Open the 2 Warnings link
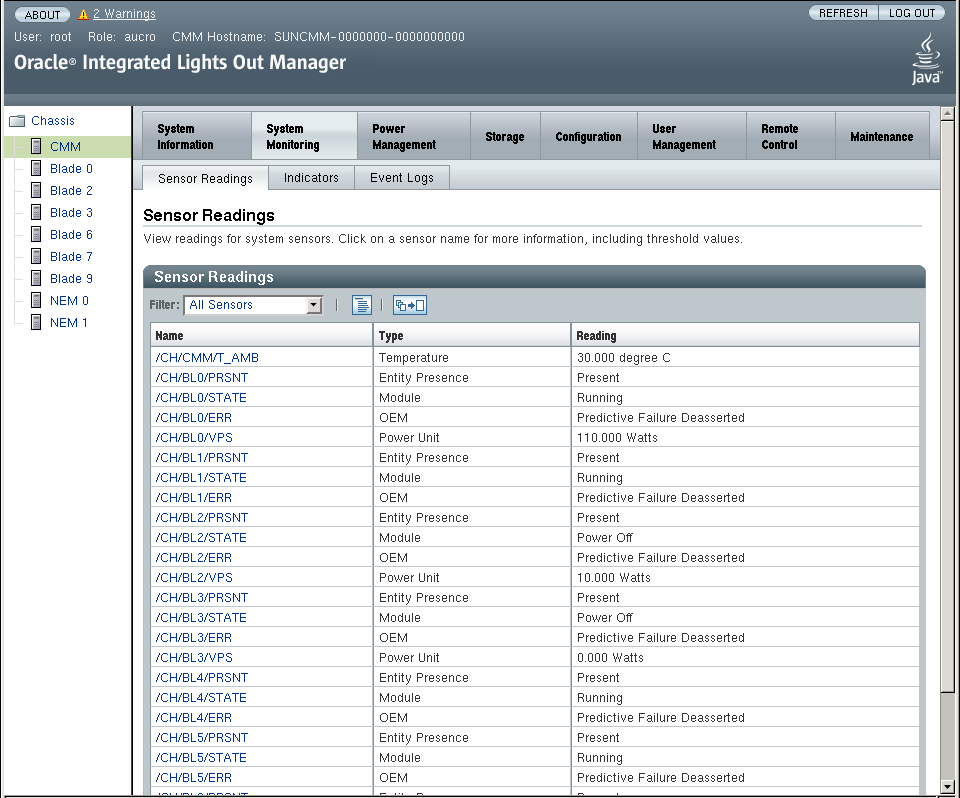Image resolution: width=960 pixels, height=798 pixels. [124, 13]
